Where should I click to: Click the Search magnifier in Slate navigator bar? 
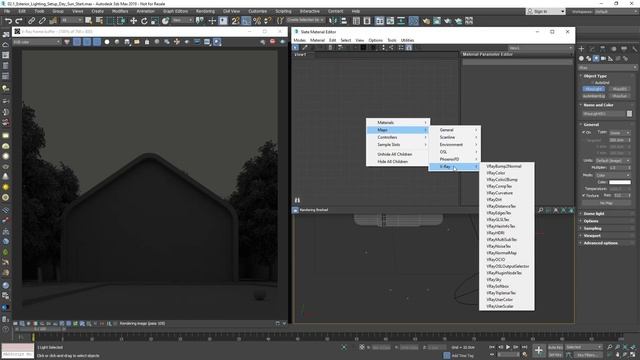(x=541, y=210)
